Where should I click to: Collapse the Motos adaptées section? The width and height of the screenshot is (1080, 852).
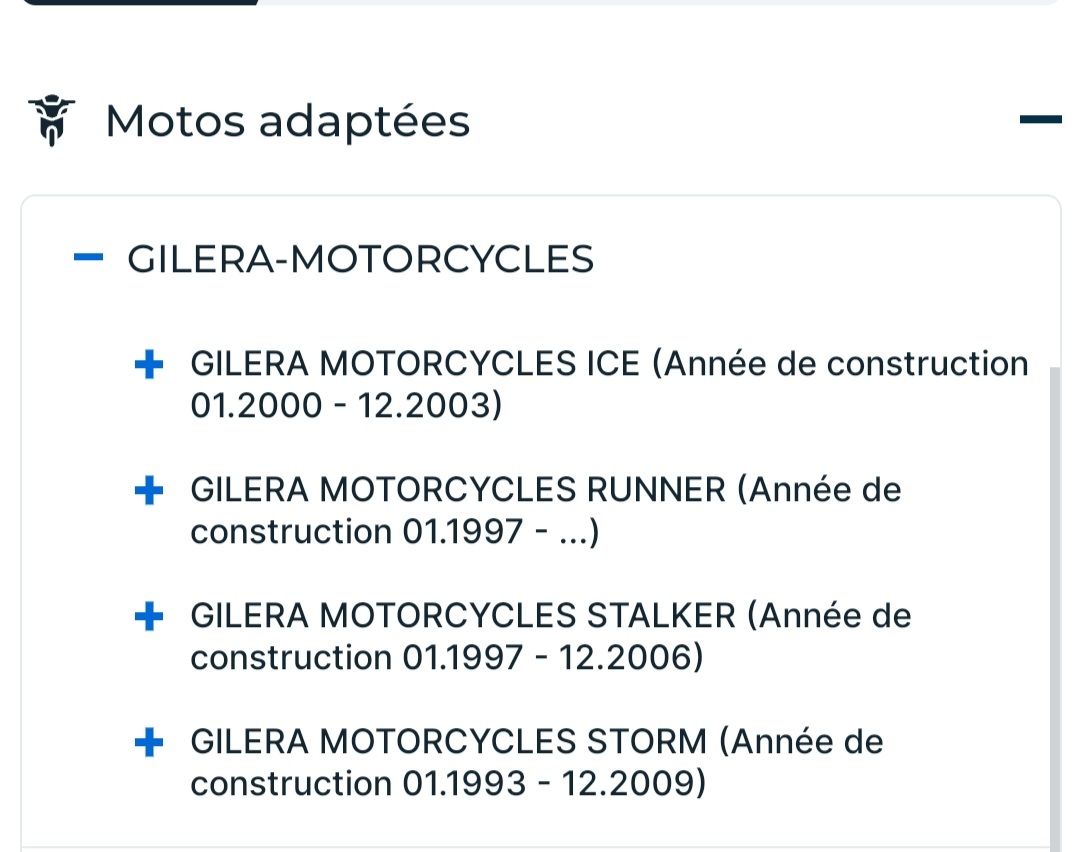pos(1040,120)
